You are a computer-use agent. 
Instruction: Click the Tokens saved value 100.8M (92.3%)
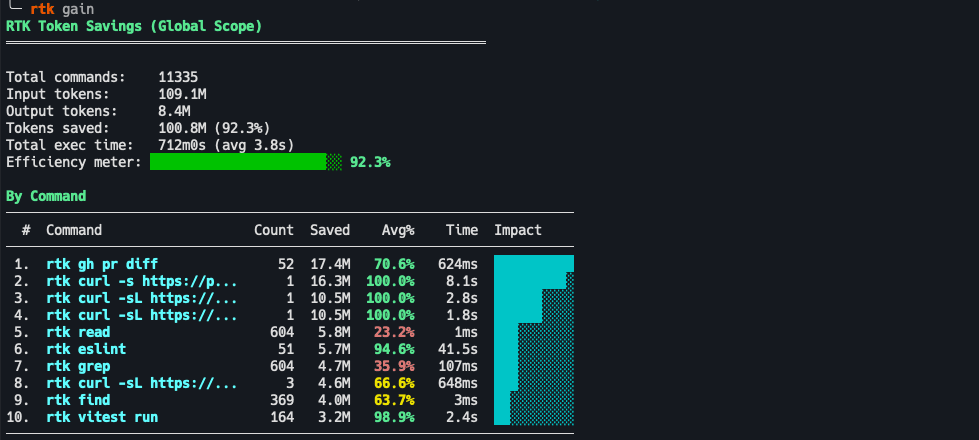[214, 128]
